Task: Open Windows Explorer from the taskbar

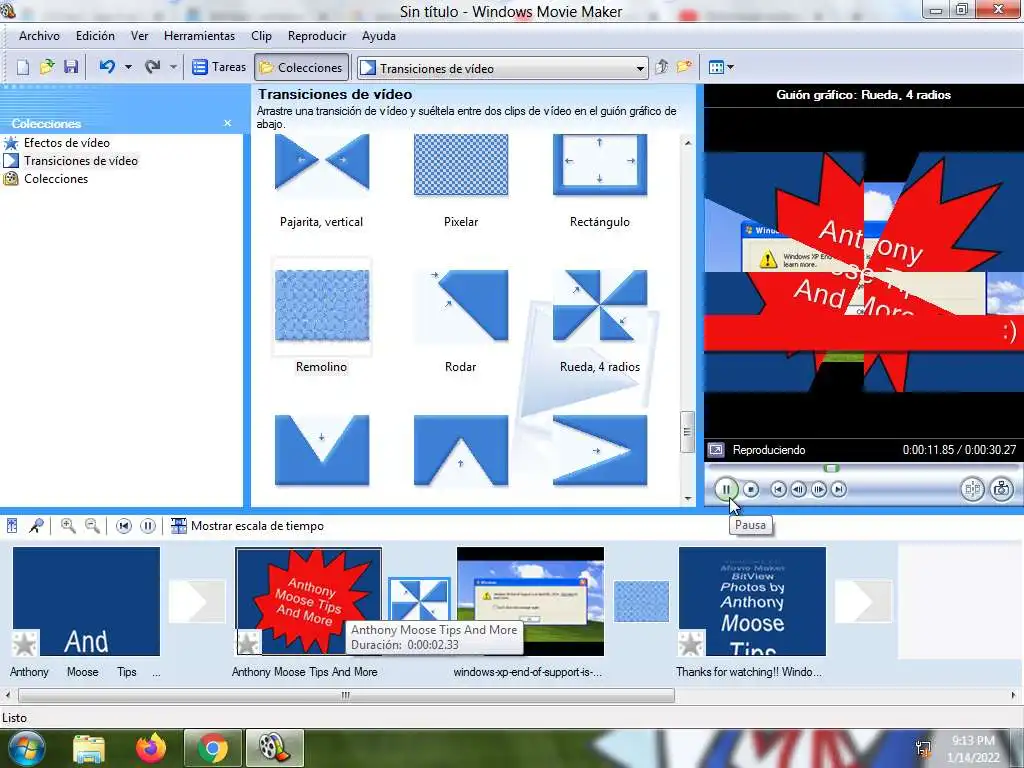Action: pyautogui.click(x=89, y=748)
